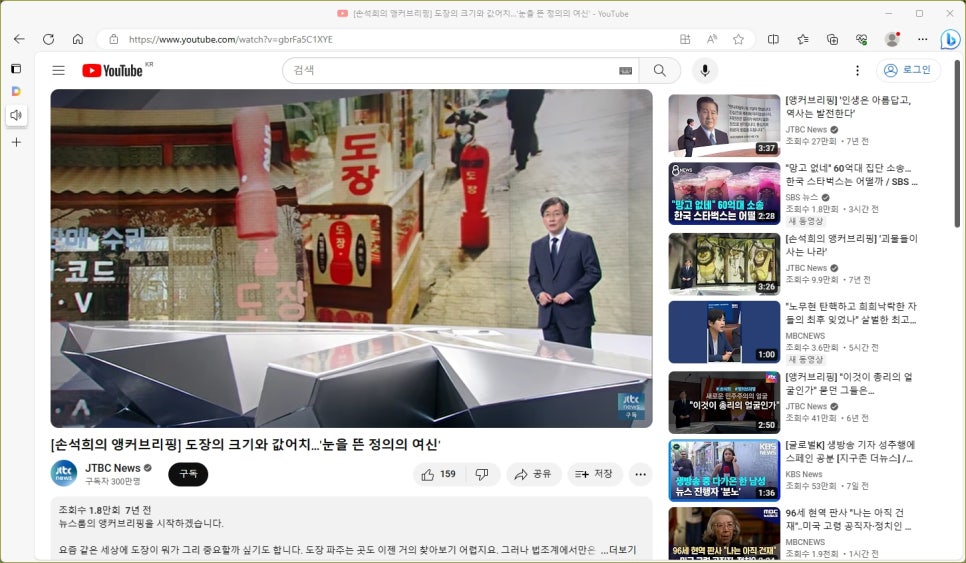The image size is (966, 563).
Task: Open thumbnail of '인생은 아름답고' video
Action: [724, 125]
